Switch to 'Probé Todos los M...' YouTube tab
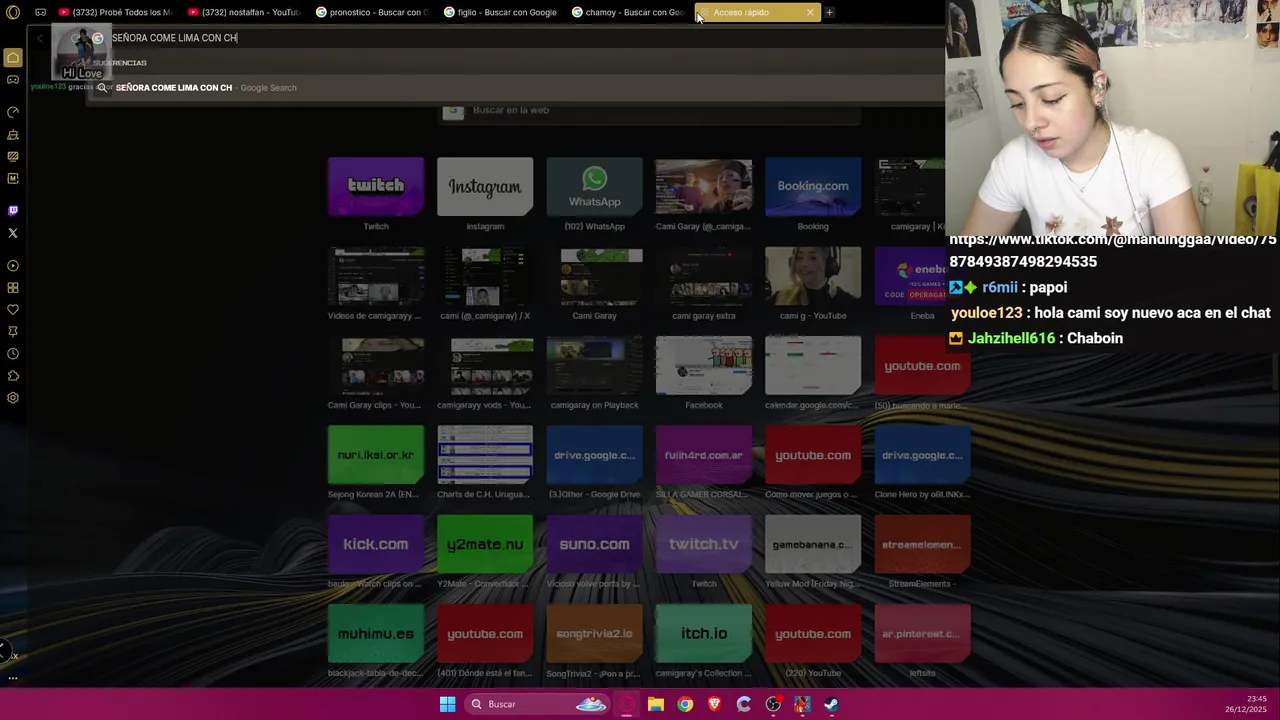1280x720 pixels. pos(115,12)
